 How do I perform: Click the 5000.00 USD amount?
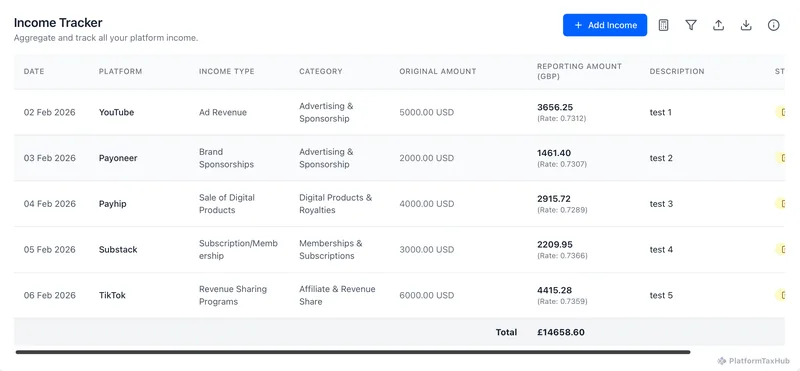point(427,112)
